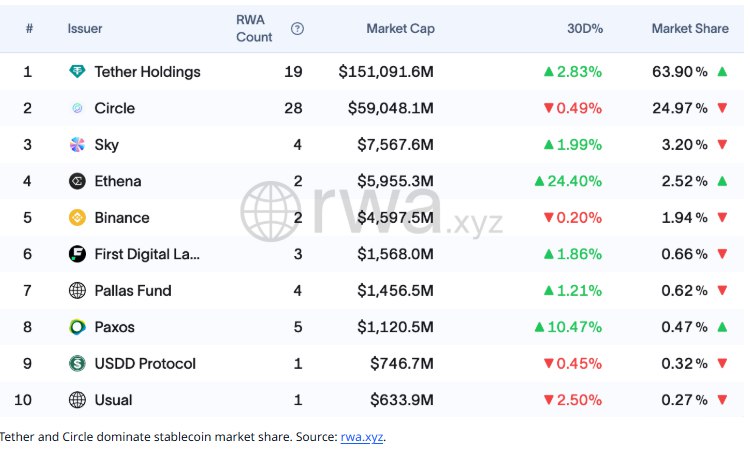Click the RWA count 19 in Tether row

tap(293, 72)
